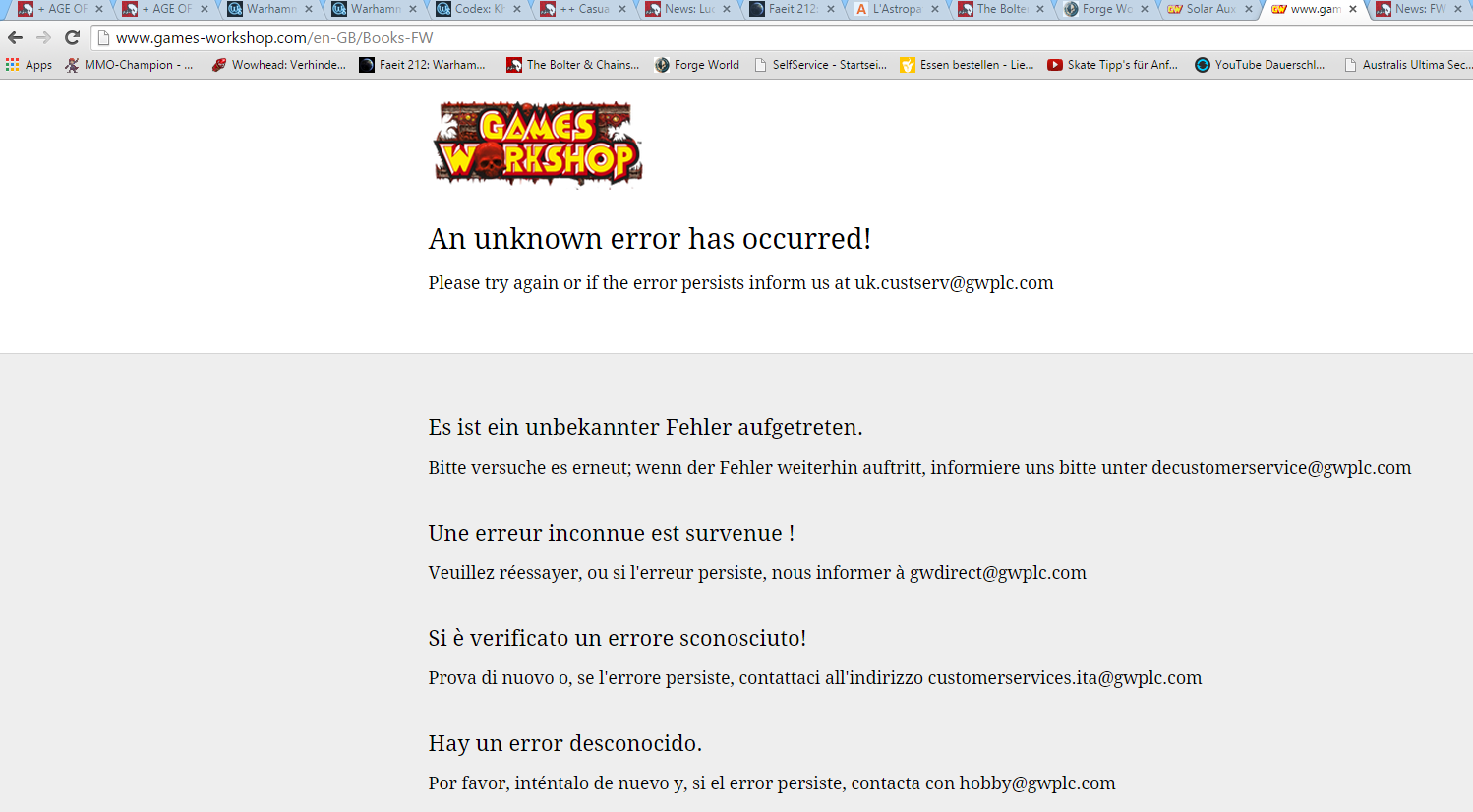Open the YouTube Dauerschl... bookmark
Image resolution: width=1473 pixels, height=812 pixels.
1260,65
